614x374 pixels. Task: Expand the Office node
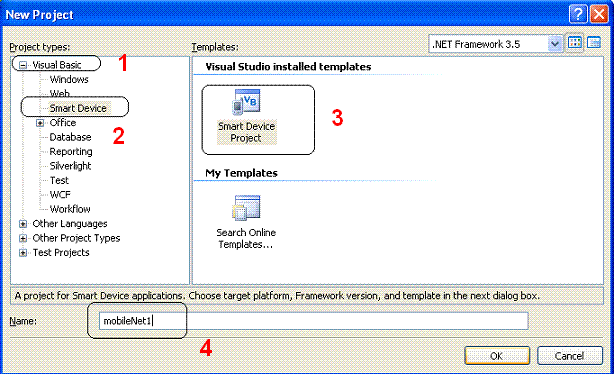tap(40, 123)
